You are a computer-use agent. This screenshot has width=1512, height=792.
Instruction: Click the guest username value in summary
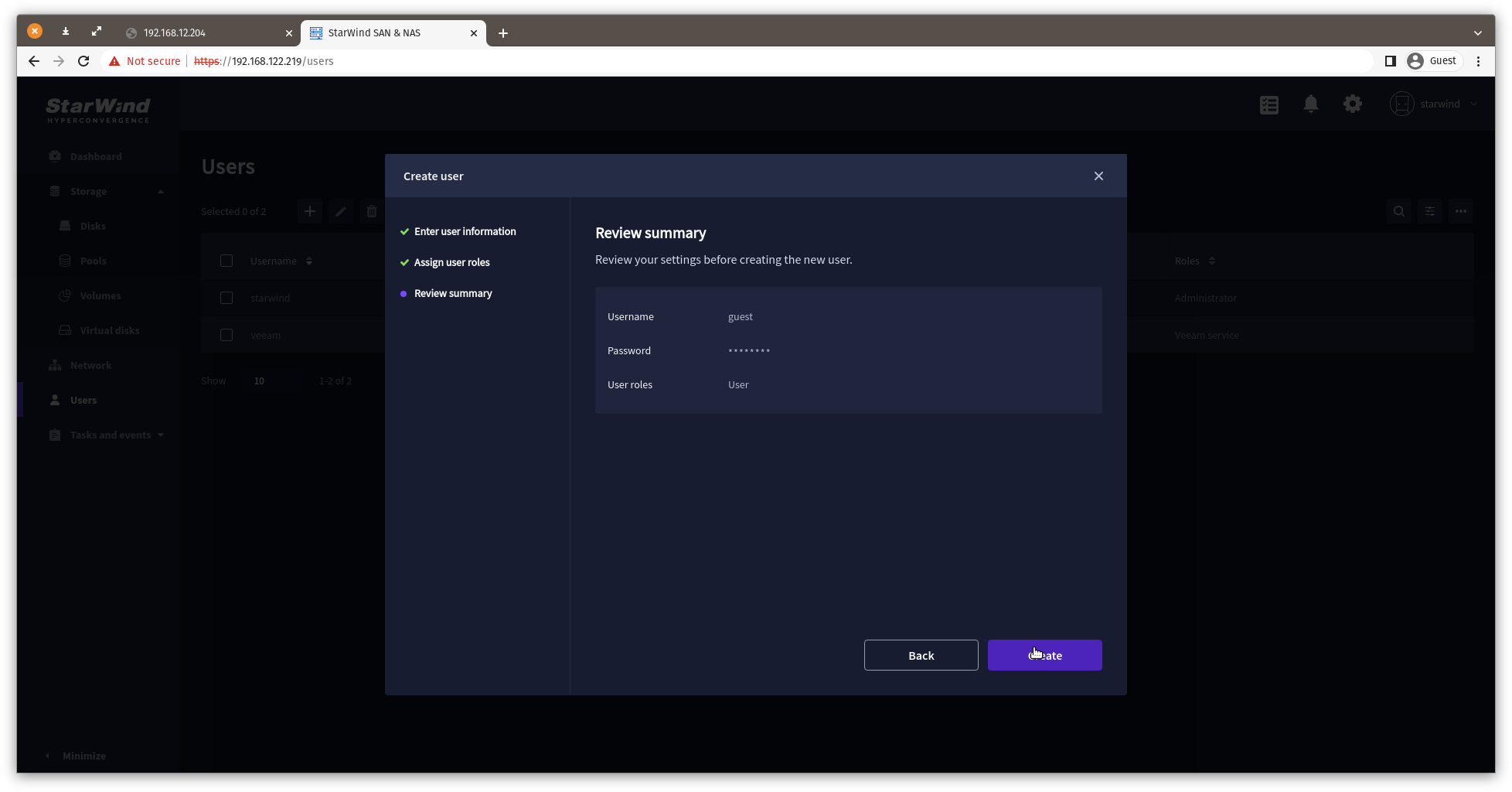[740, 316]
